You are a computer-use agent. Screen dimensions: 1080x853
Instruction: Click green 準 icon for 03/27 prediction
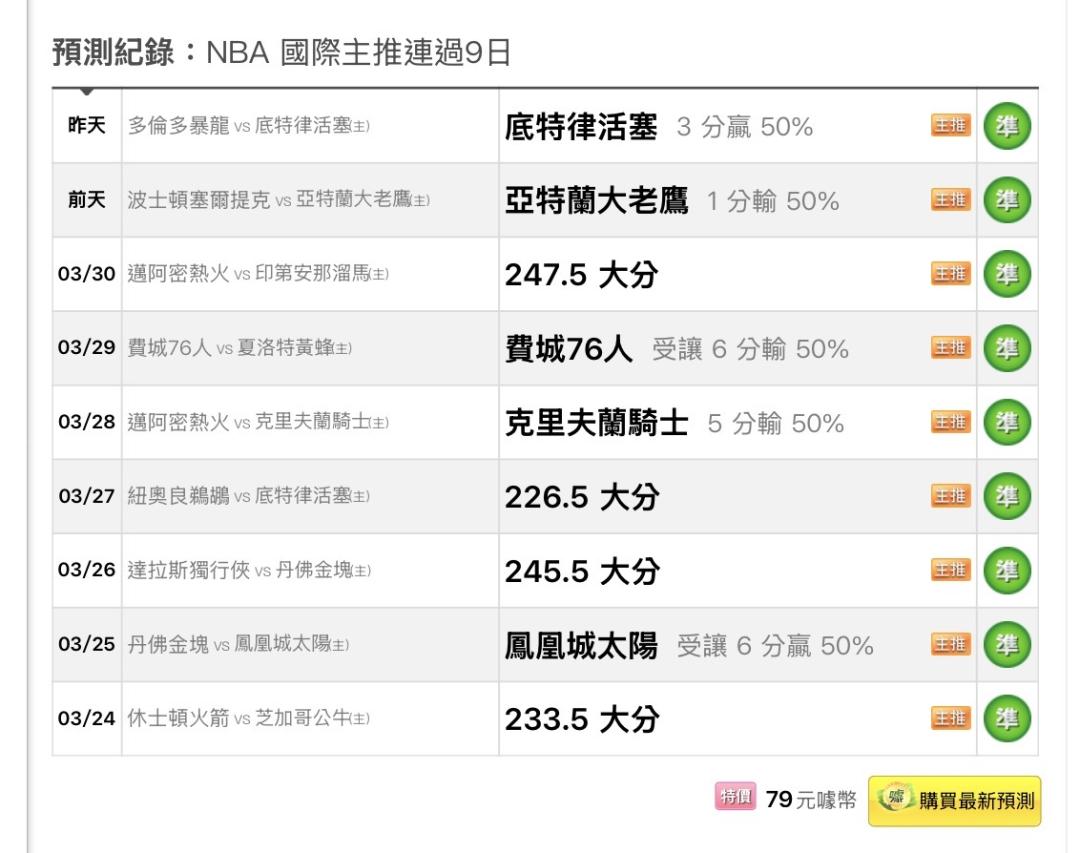1007,497
